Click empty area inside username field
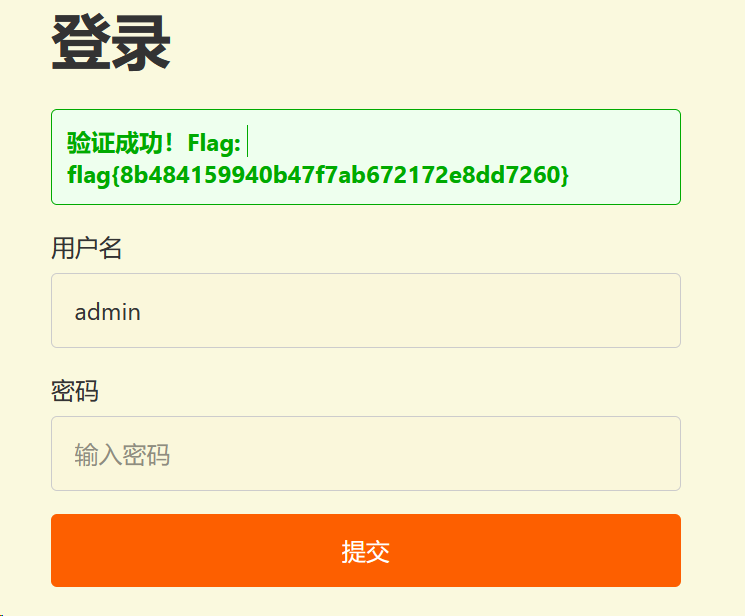The width and height of the screenshot is (745, 616). 409,311
